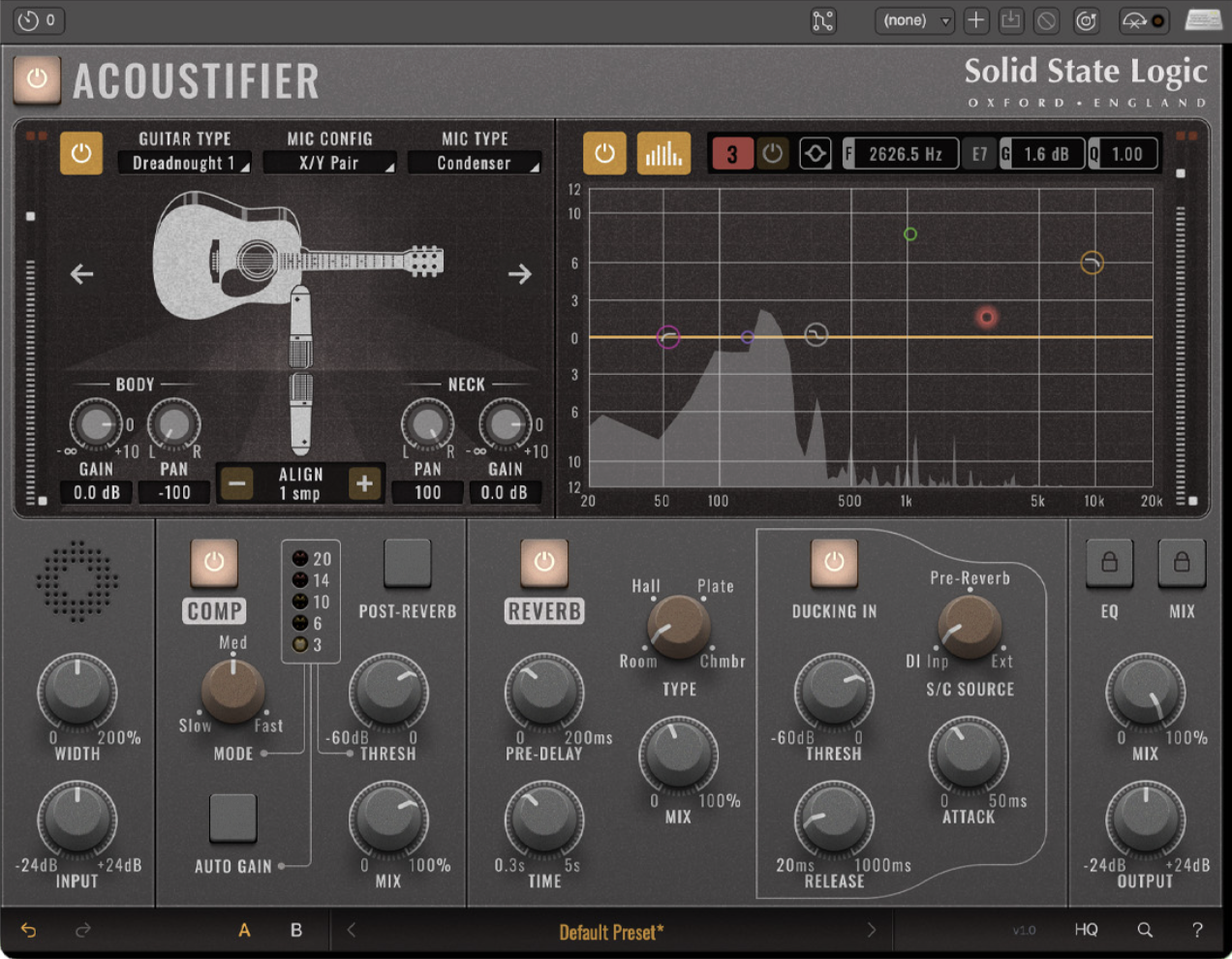Click the undo arrow icon
Viewport: 1232px width, 959px height.
29,930
